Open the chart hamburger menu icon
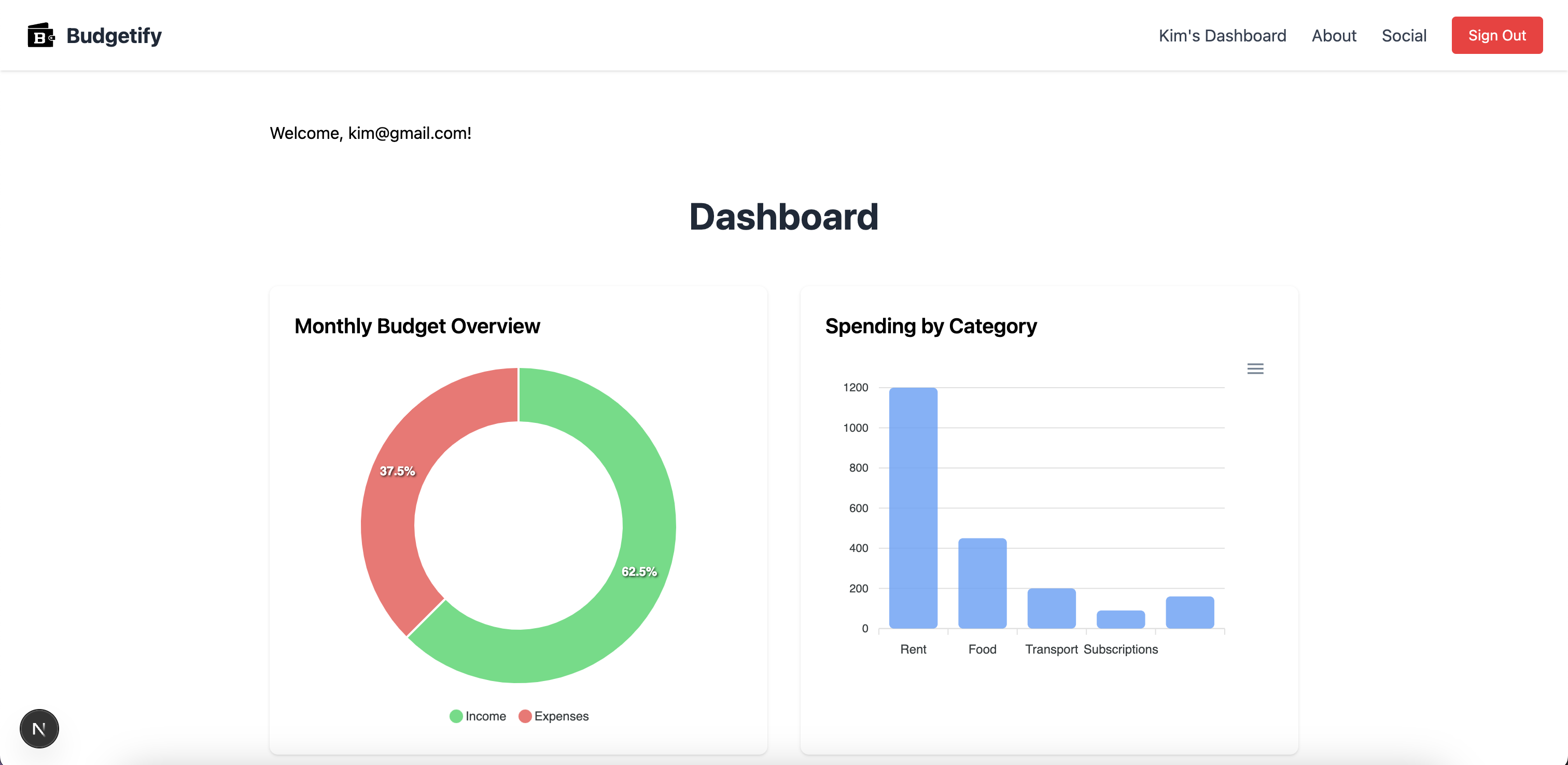Viewport: 1568px width, 765px height. click(1254, 369)
